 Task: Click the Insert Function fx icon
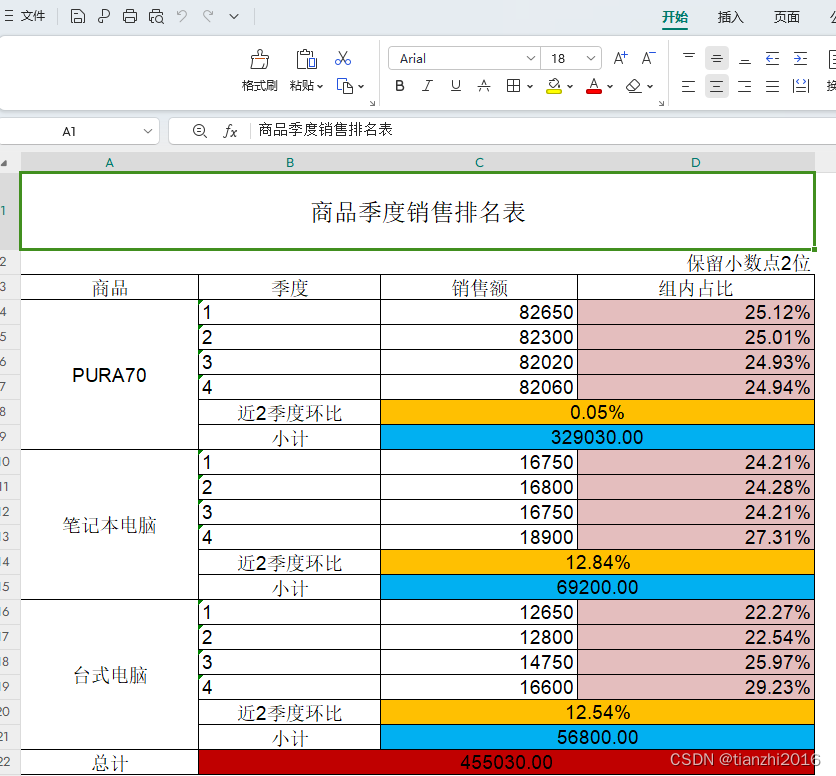(230, 130)
